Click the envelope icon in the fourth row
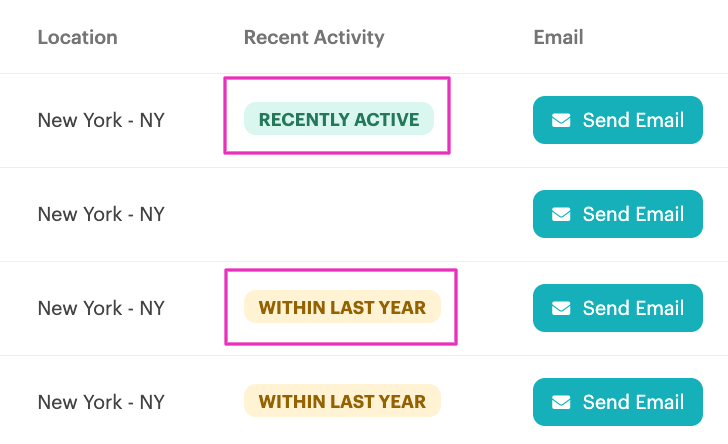728x444 pixels. pos(561,402)
